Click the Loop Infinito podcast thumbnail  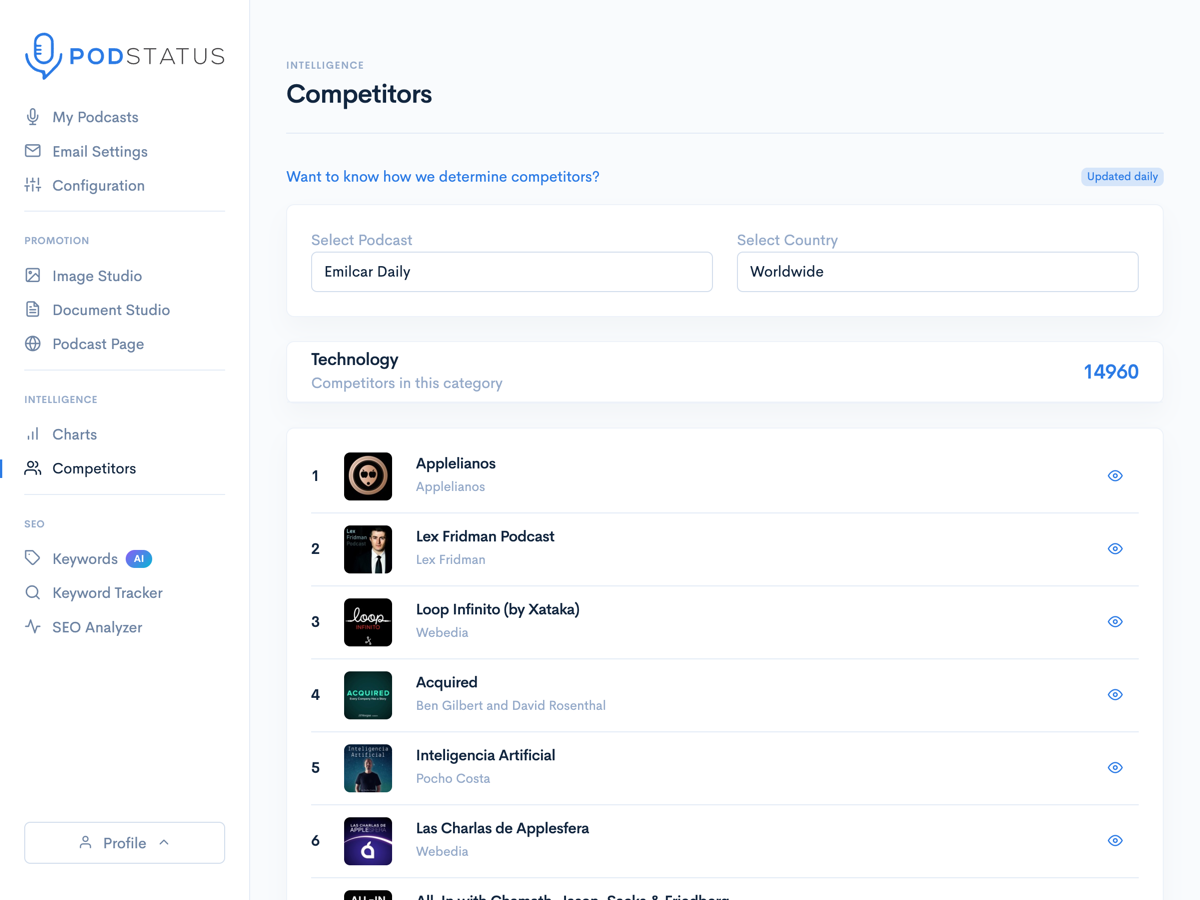point(368,621)
